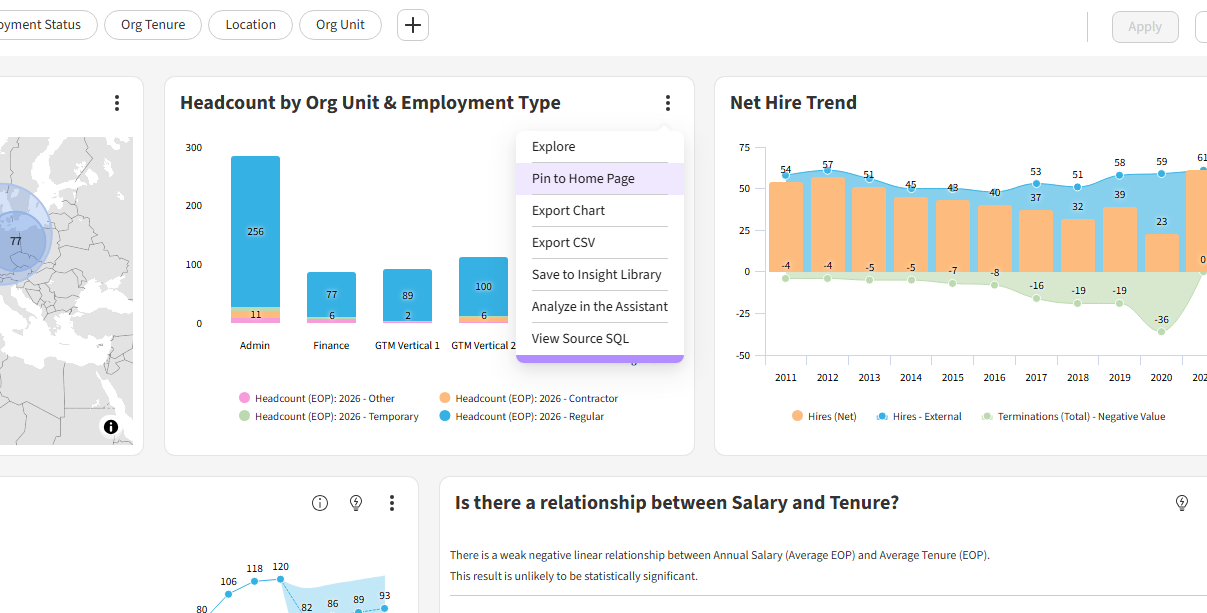Open the Org Tenure filter dropdown
Screen dimensions: 1207x613
(153, 25)
